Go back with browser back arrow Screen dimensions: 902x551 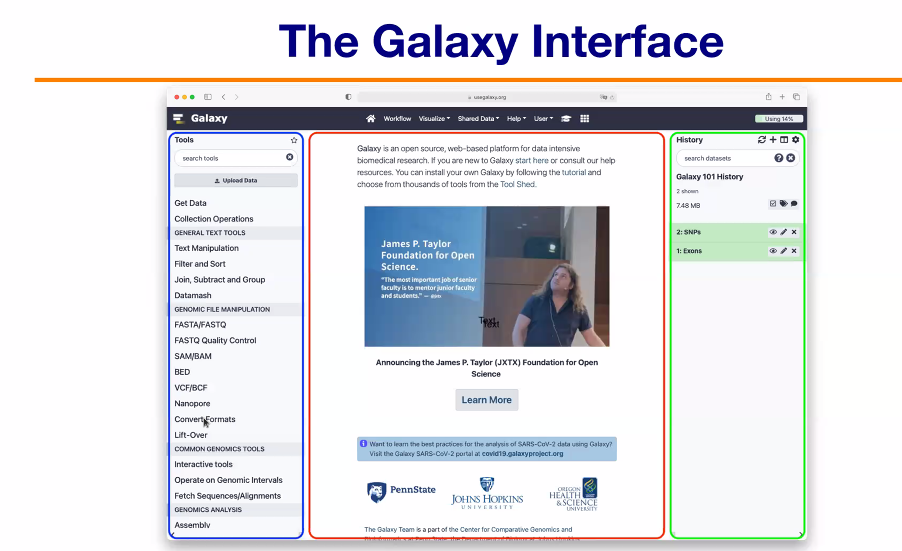pos(224,97)
